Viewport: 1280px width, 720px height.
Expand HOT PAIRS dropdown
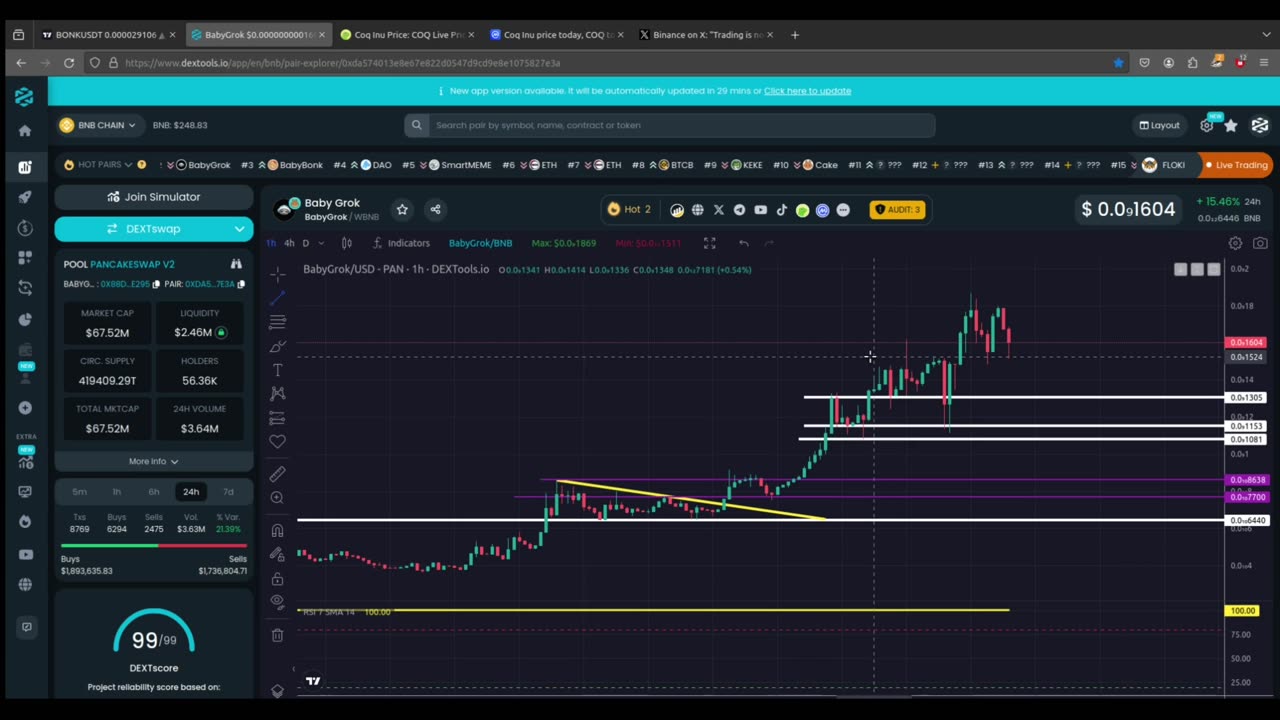coord(105,165)
